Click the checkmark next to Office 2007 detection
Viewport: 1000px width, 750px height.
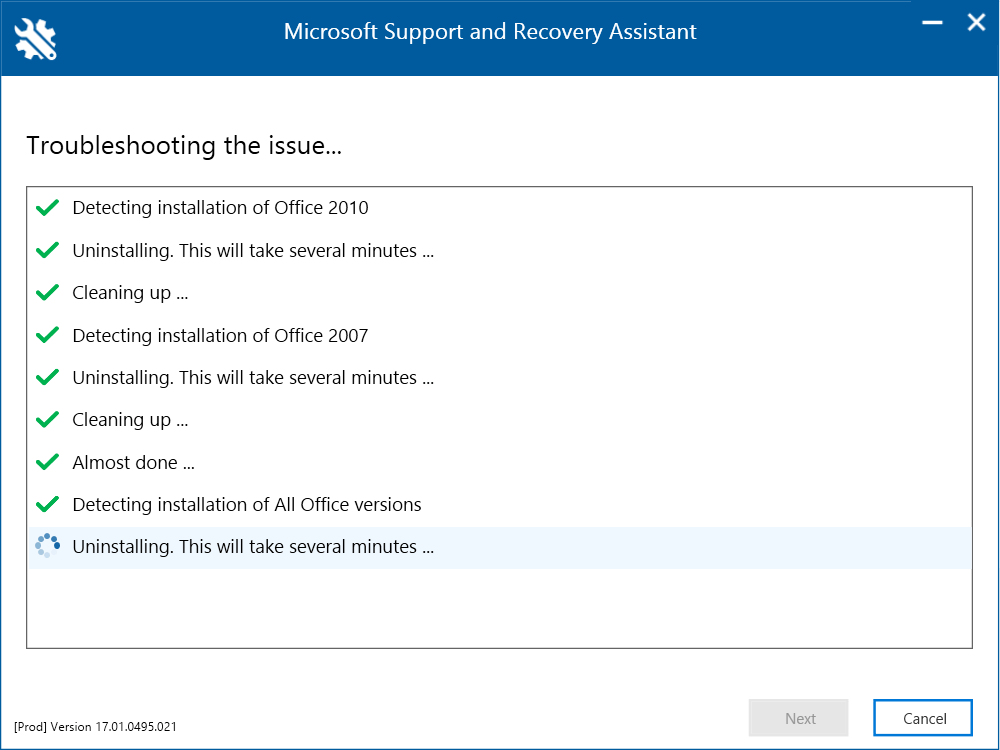click(47, 335)
